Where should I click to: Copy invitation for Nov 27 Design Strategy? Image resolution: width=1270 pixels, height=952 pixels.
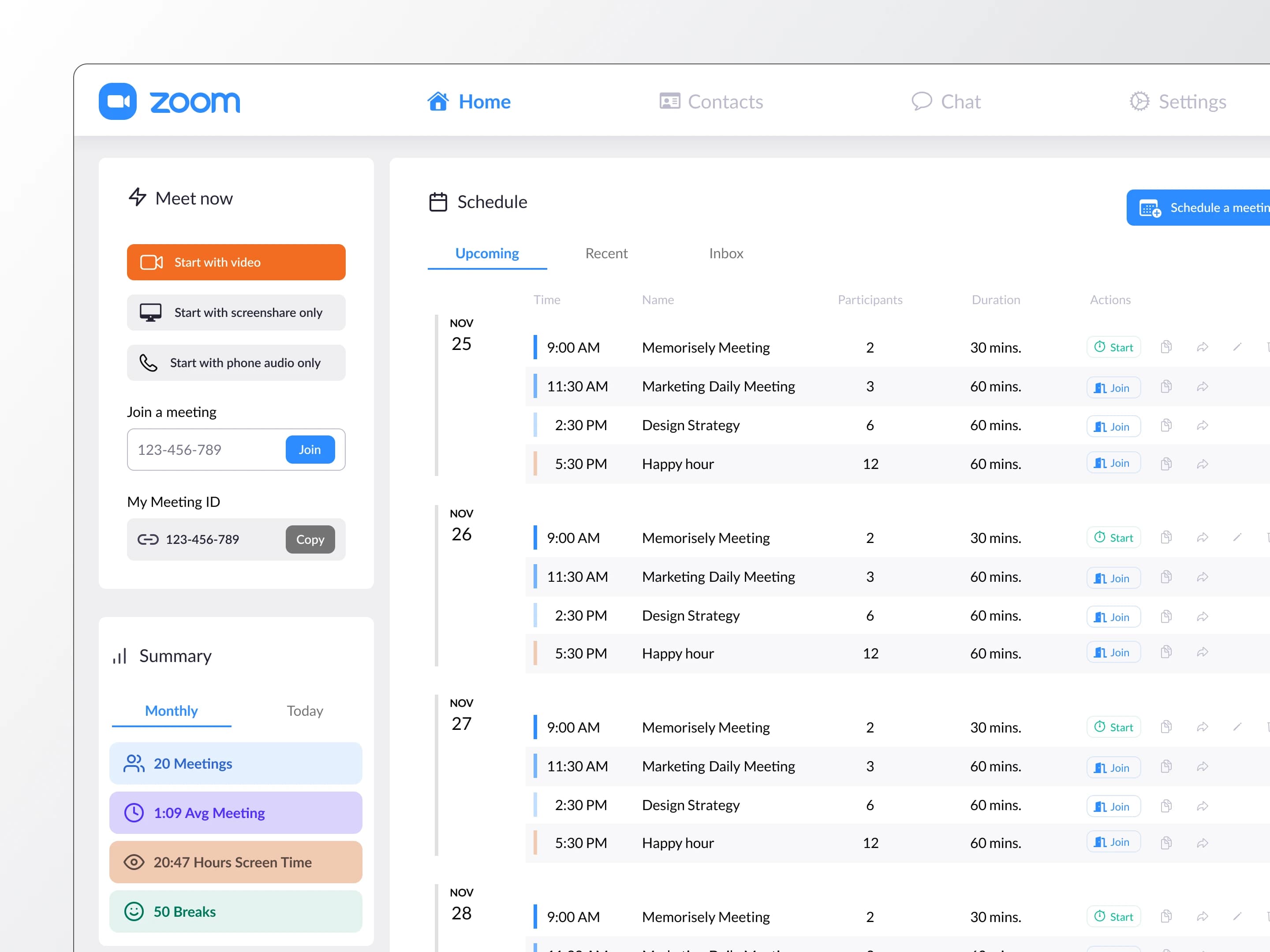(1166, 806)
